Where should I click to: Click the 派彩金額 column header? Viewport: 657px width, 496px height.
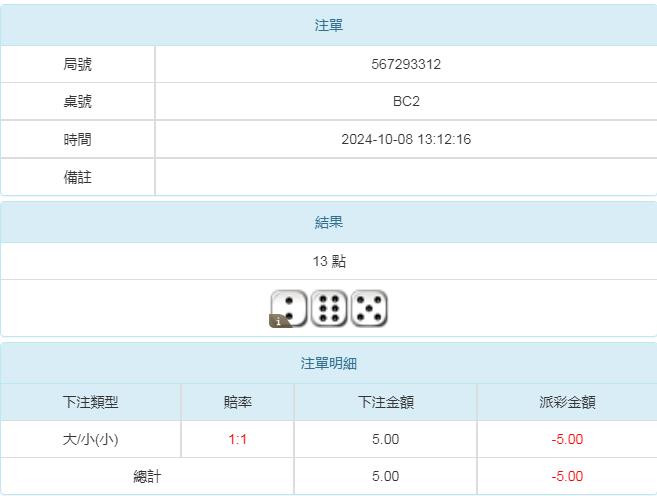(567, 402)
